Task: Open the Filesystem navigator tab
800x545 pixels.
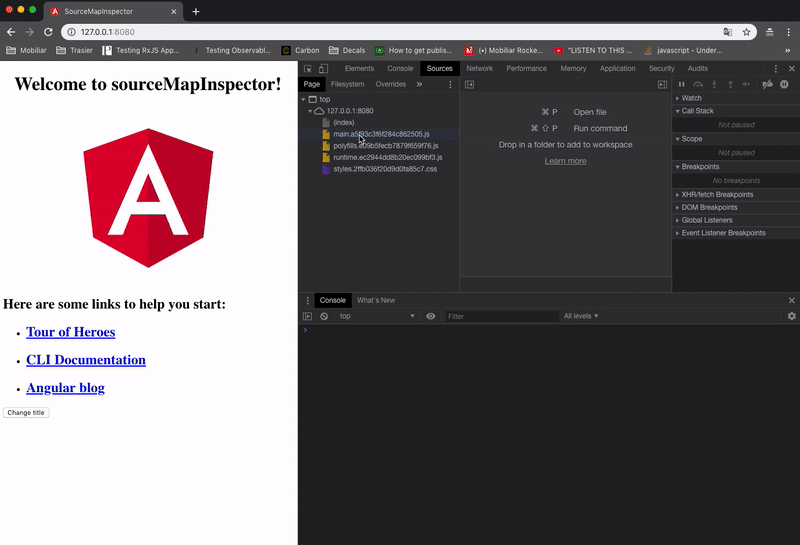Action: click(347, 84)
